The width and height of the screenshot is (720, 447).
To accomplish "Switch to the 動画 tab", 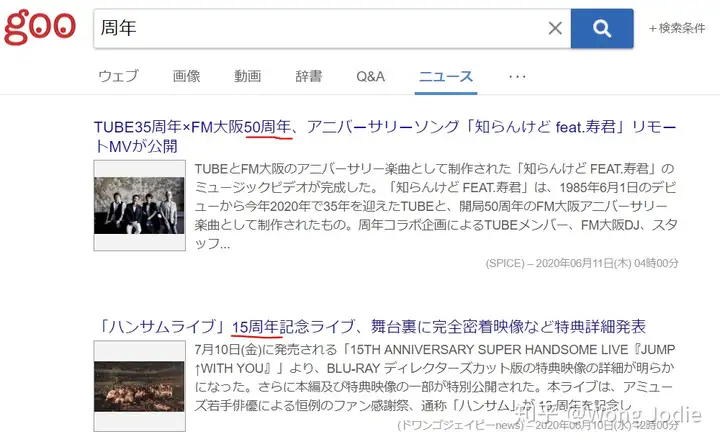I will (x=248, y=76).
